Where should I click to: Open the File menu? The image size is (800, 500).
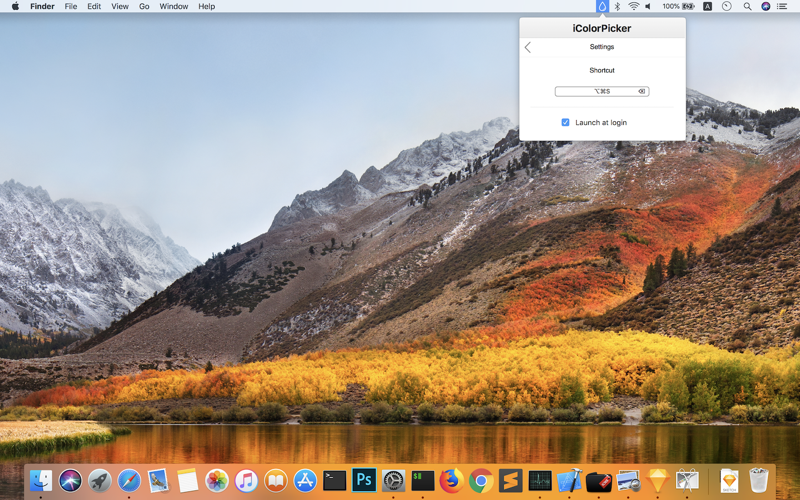pyautogui.click(x=71, y=6)
